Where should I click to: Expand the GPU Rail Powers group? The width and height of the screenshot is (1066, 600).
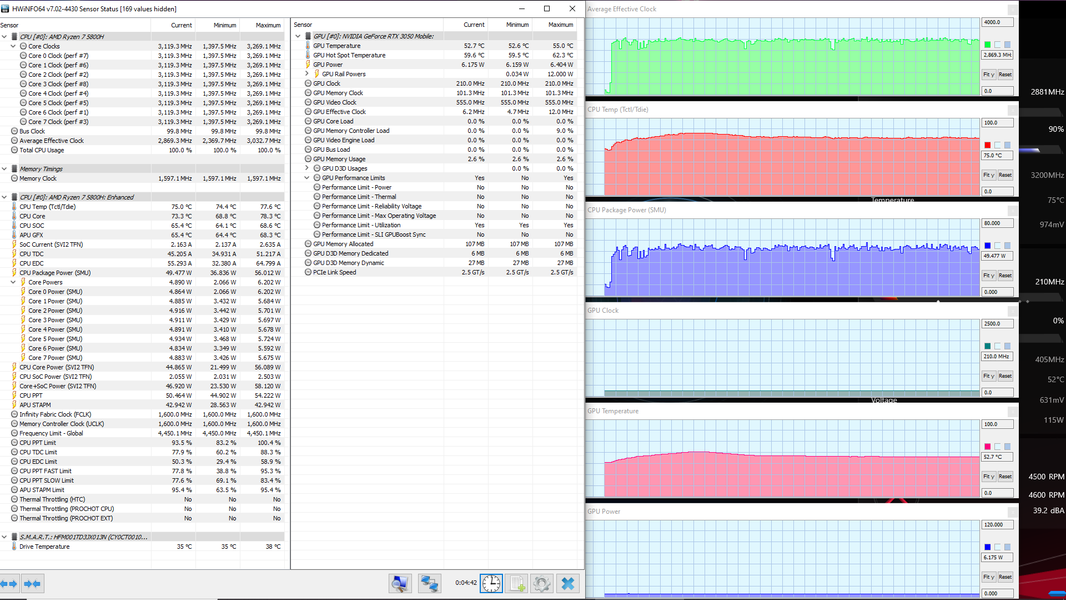click(x=307, y=74)
